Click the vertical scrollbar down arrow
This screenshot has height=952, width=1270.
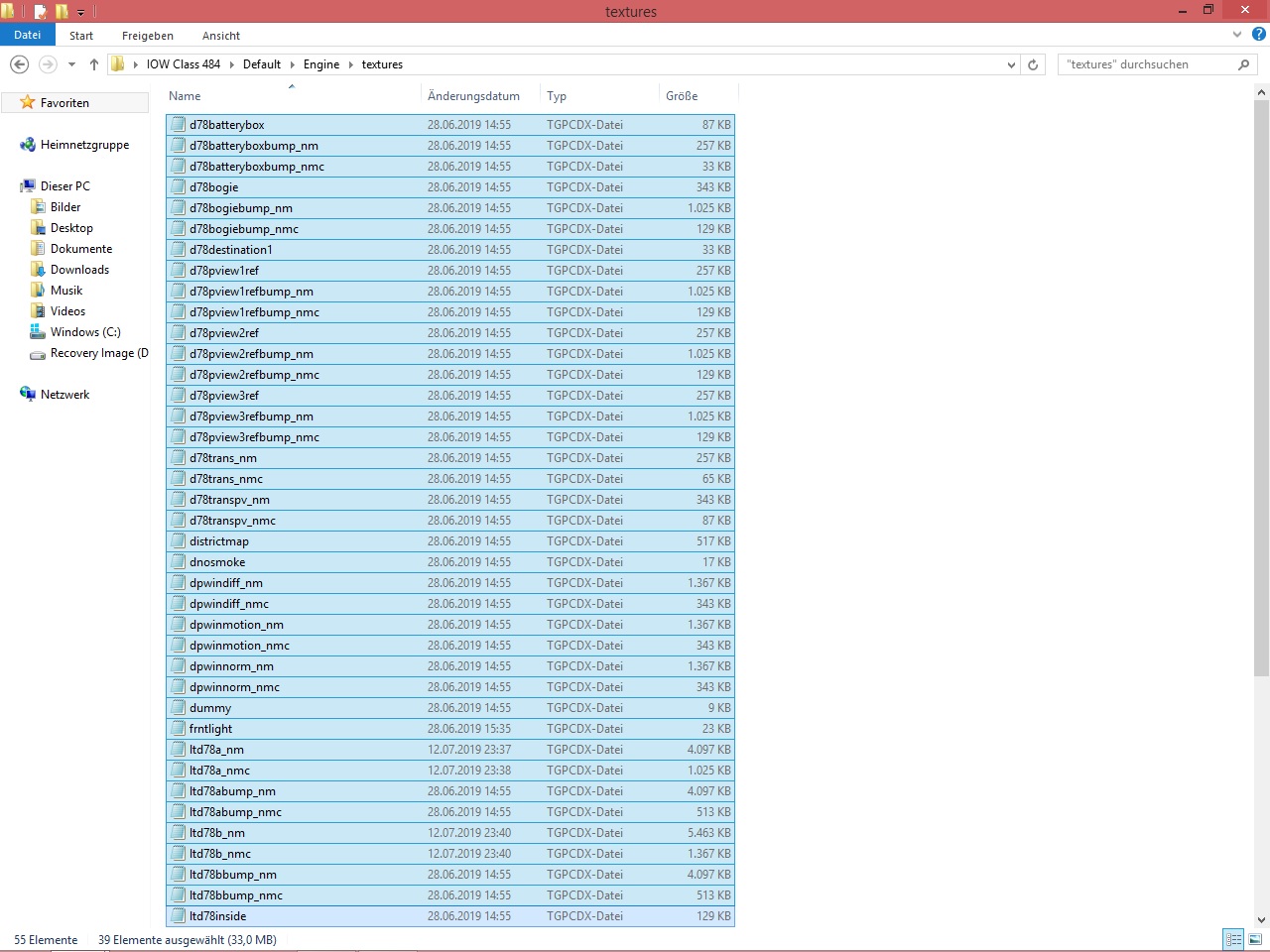pos(1261,919)
